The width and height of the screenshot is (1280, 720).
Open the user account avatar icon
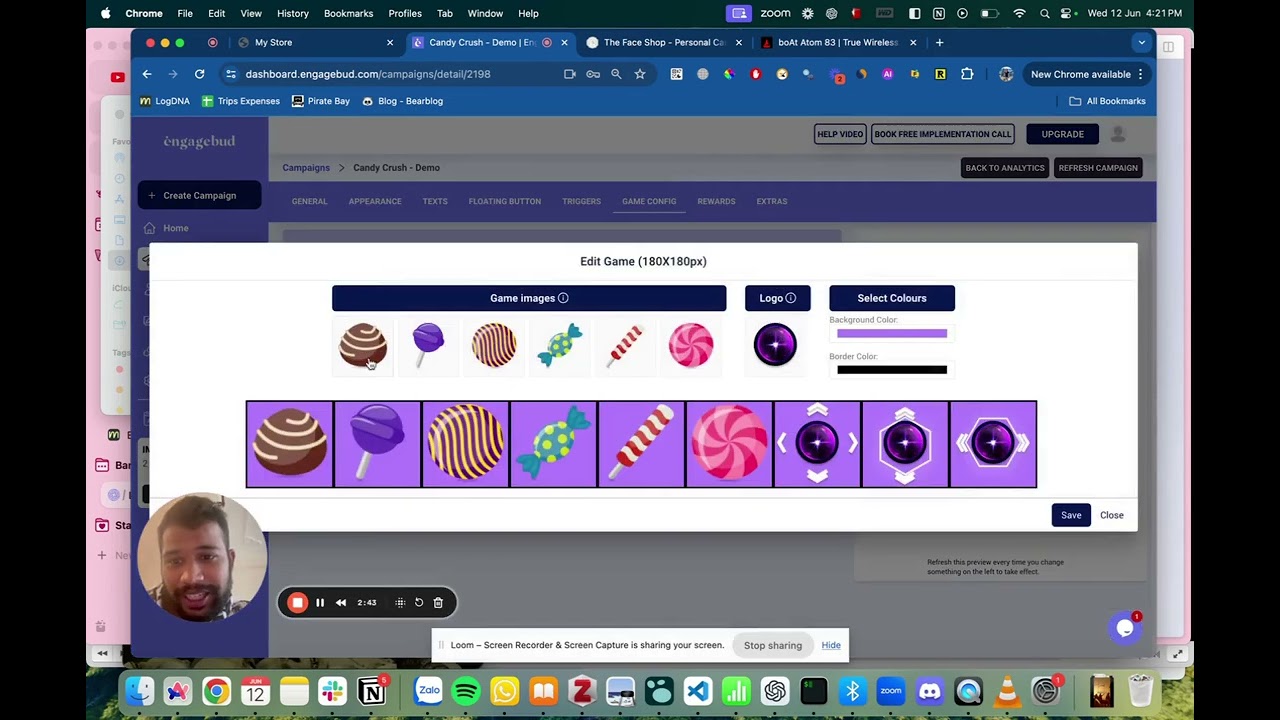(1118, 134)
